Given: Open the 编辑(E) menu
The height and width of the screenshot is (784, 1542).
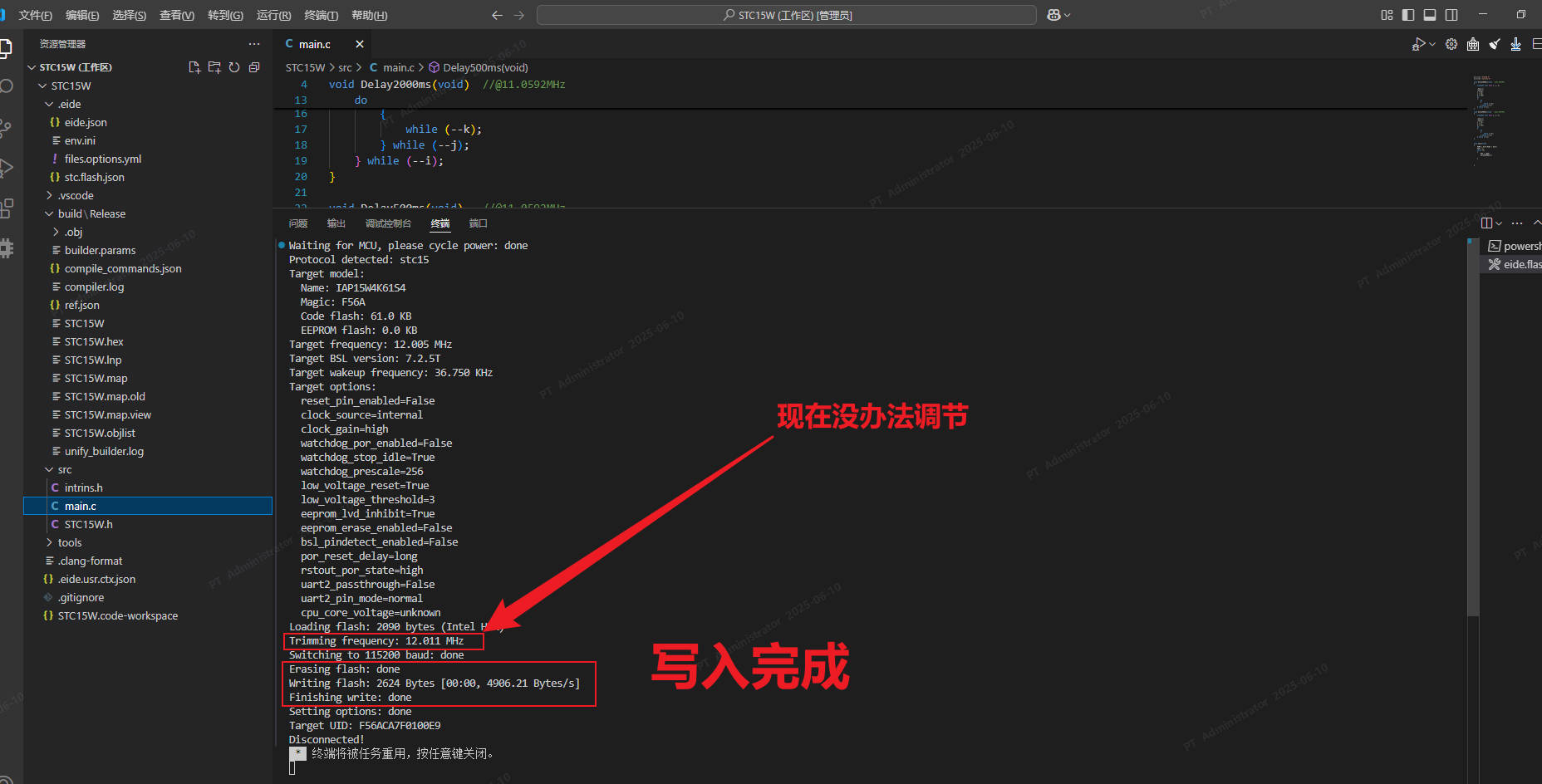Looking at the screenshot, I should pos(82,15).
